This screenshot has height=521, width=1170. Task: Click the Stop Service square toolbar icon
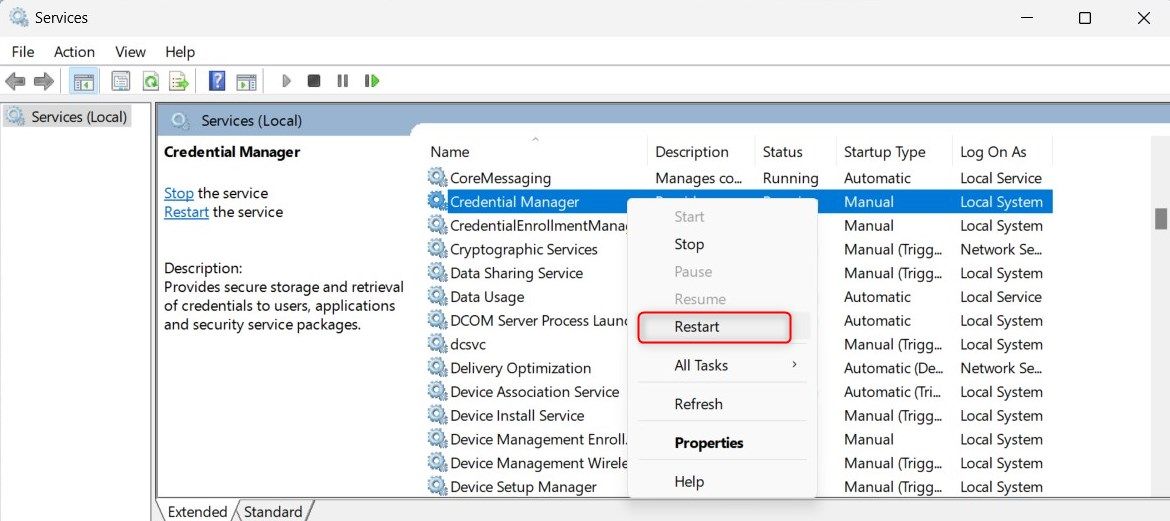[314, 81]
